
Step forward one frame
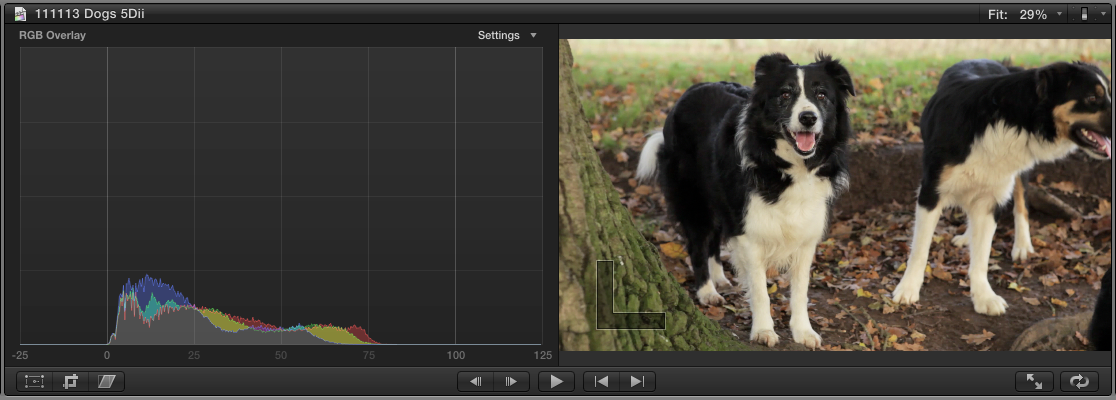pos(511,381)
